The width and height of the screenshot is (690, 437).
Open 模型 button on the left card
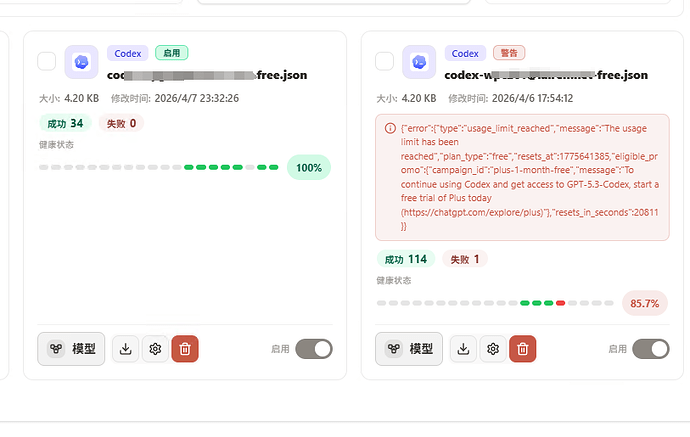[71, 349]
